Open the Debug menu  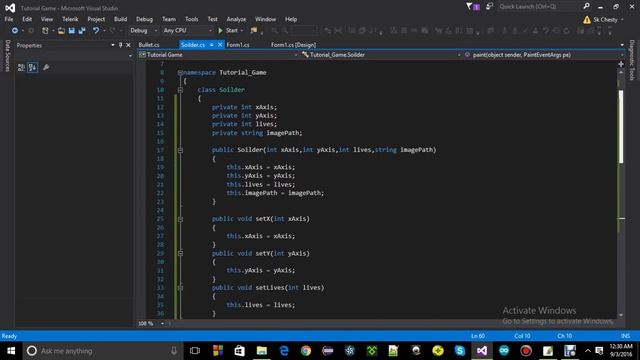click(x=144, y=19)
